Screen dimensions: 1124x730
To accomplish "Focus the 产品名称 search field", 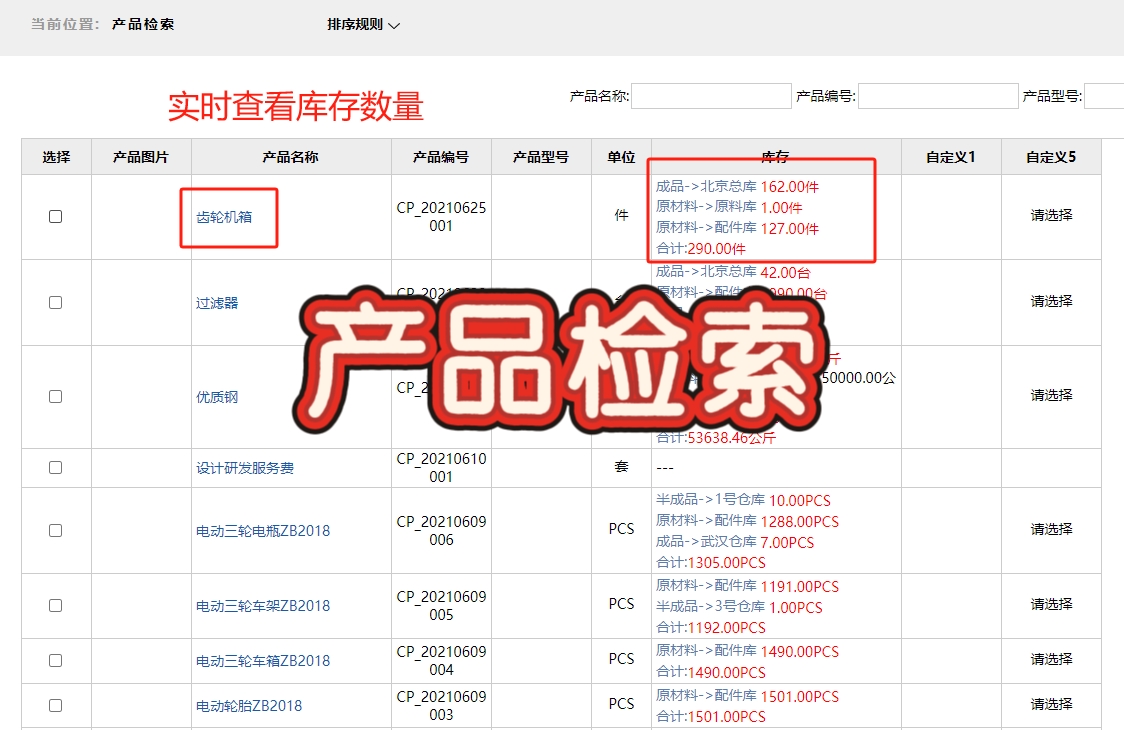I will (711, 96).
